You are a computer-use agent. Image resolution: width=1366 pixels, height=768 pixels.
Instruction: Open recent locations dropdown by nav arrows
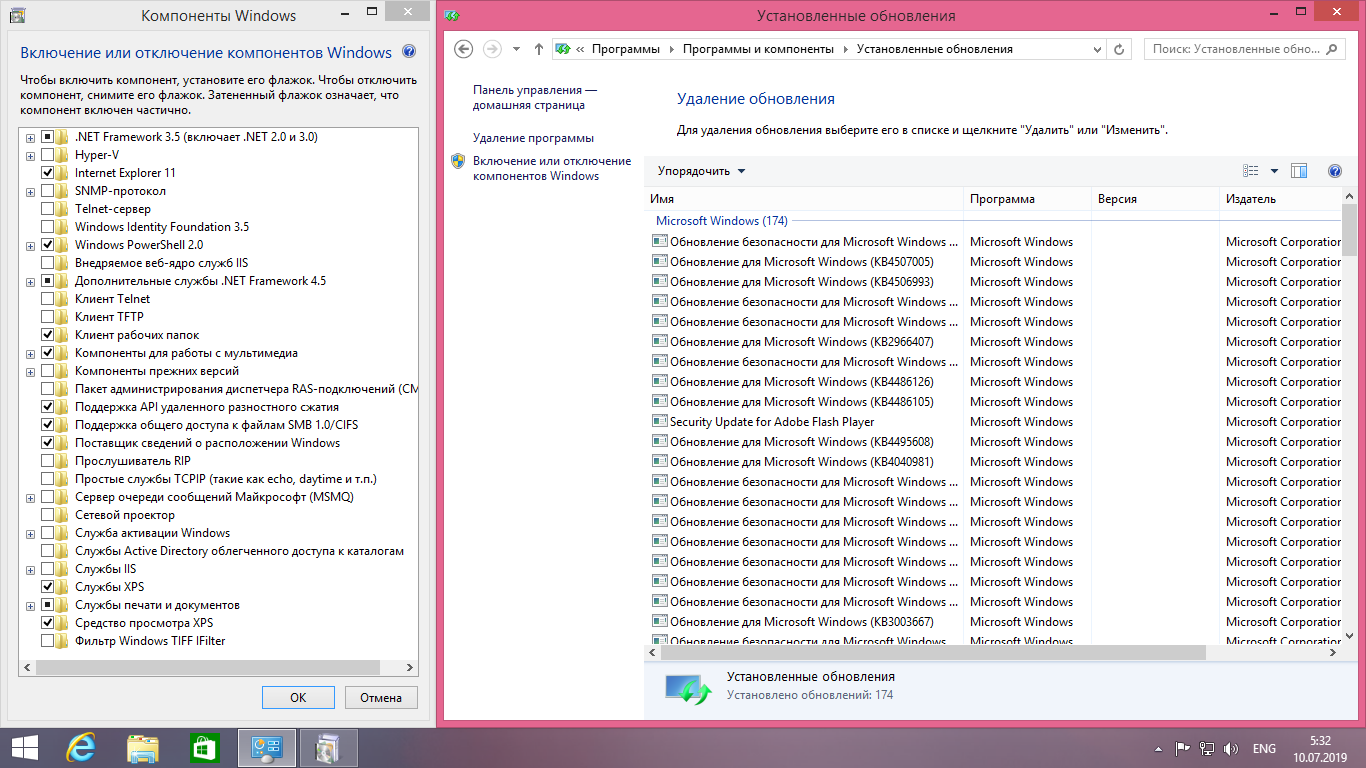pyautogui.click(x=516, y=49)
